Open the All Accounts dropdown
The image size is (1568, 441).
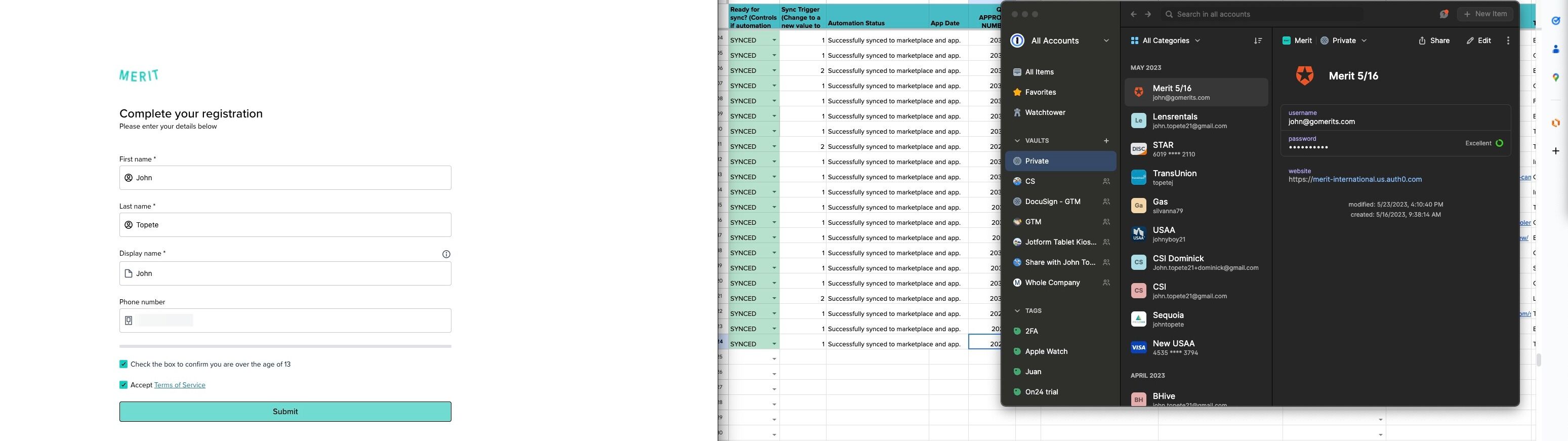pos(1060,41)
